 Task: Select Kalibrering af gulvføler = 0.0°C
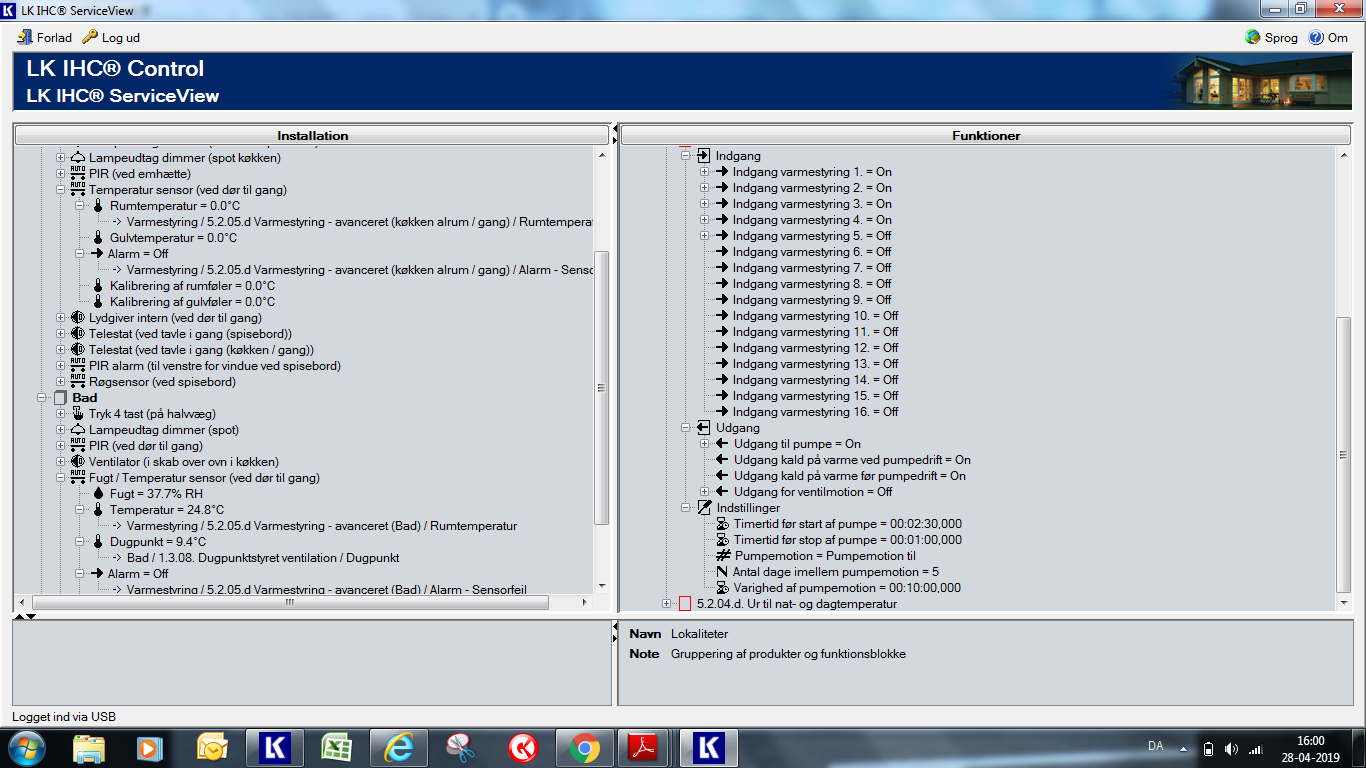tap(192, 302)
